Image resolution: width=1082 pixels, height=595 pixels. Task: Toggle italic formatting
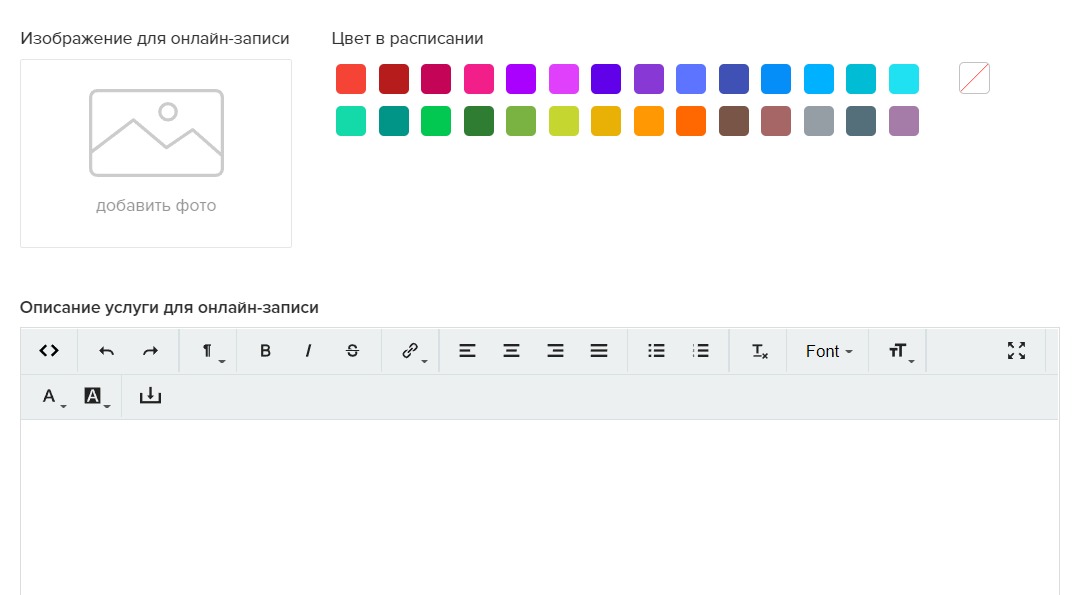pyautogui.click(x=308, y=351)
